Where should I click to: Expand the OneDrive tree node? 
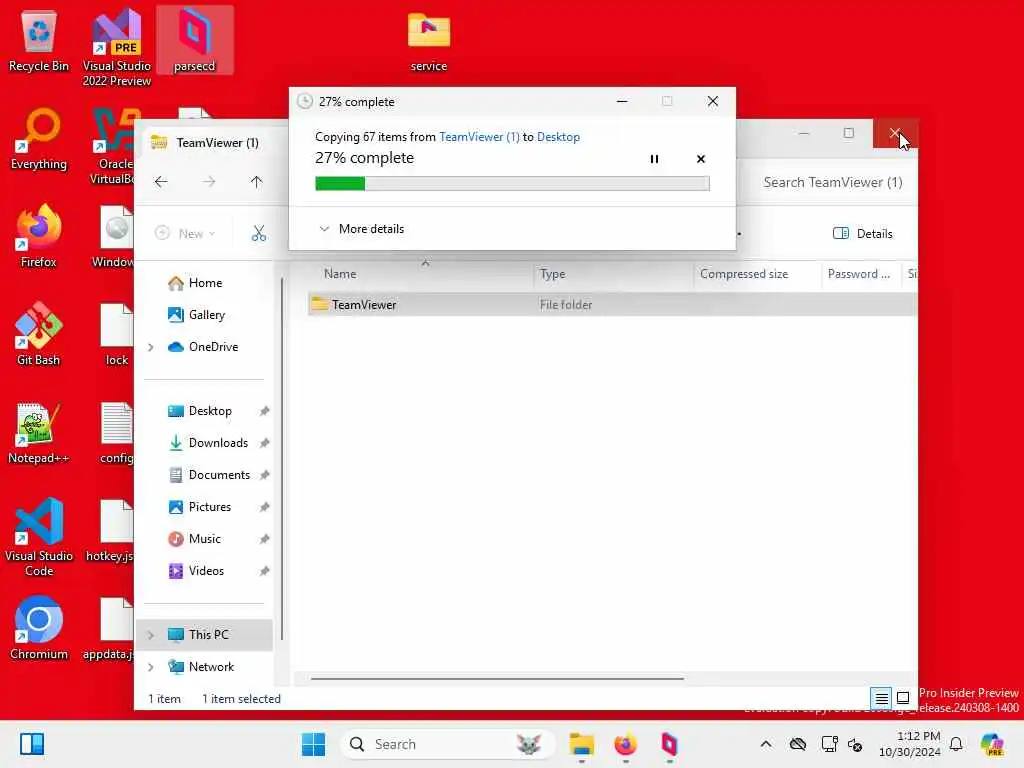point(151,347)
